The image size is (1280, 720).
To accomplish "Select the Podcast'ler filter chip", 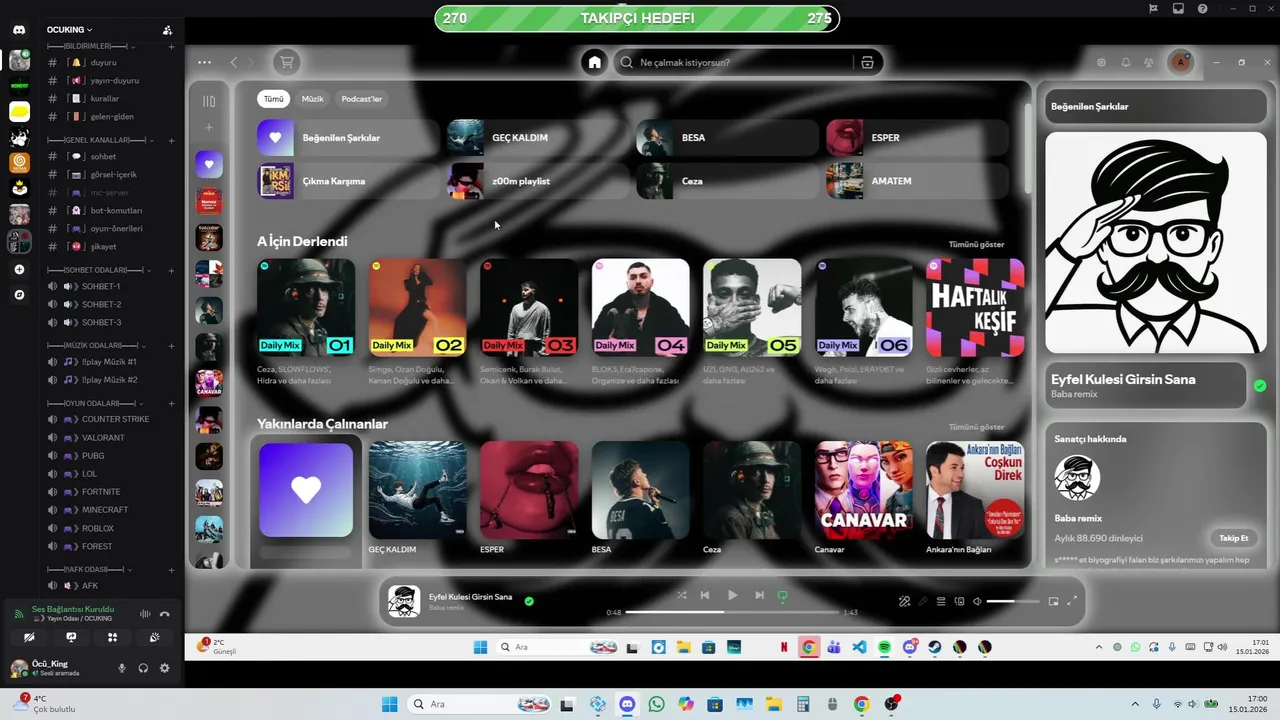I will 362,99.
